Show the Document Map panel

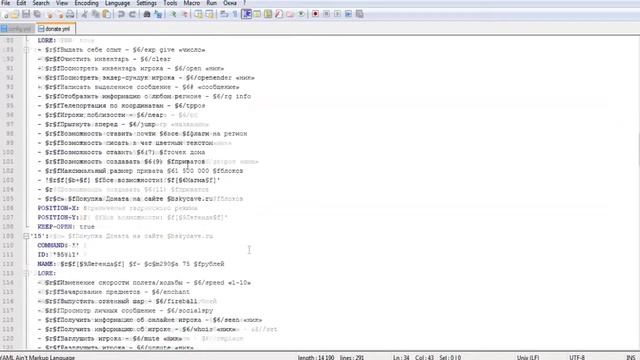[x=268, y=14]
